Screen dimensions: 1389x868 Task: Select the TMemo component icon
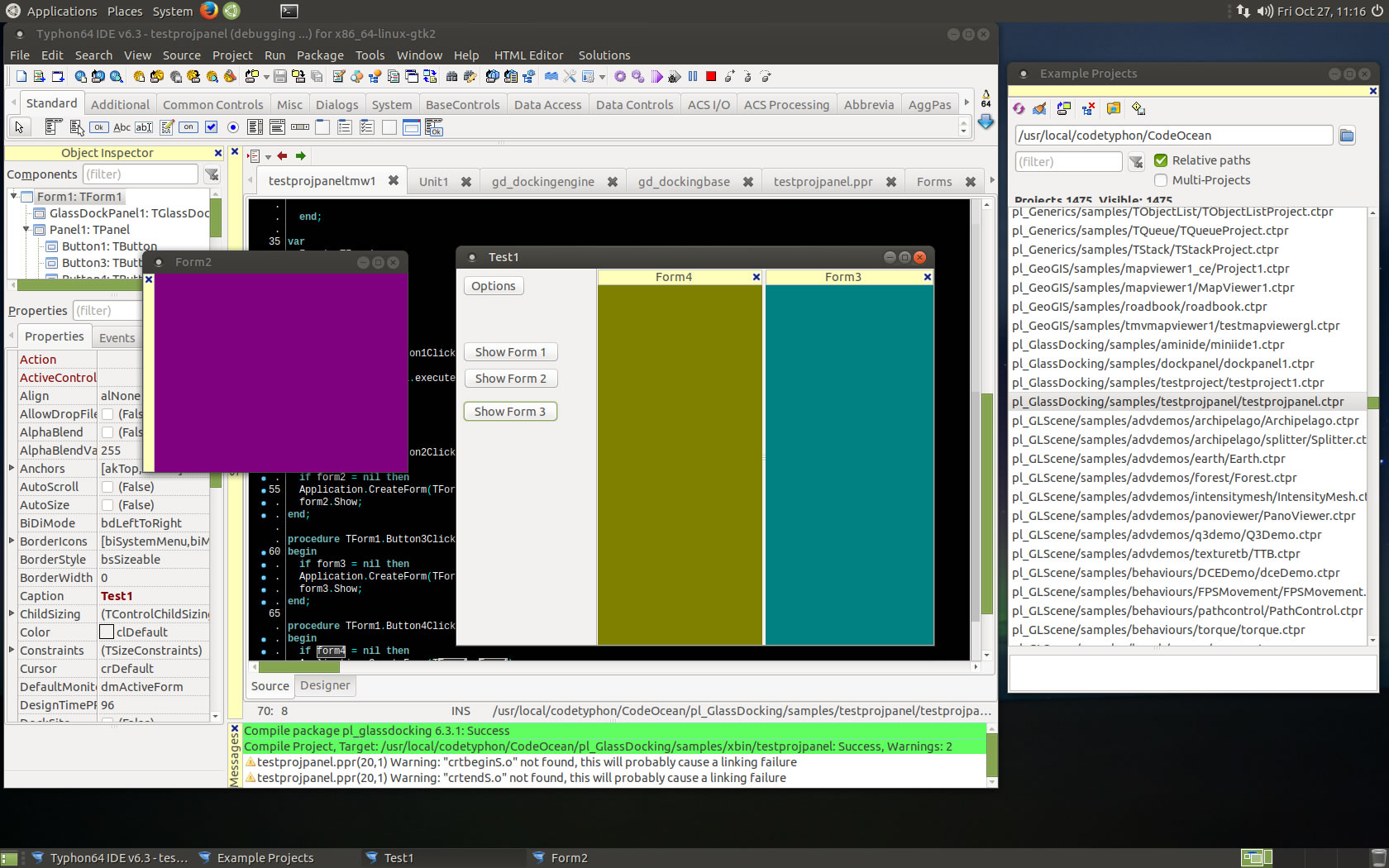pos(167,127)
